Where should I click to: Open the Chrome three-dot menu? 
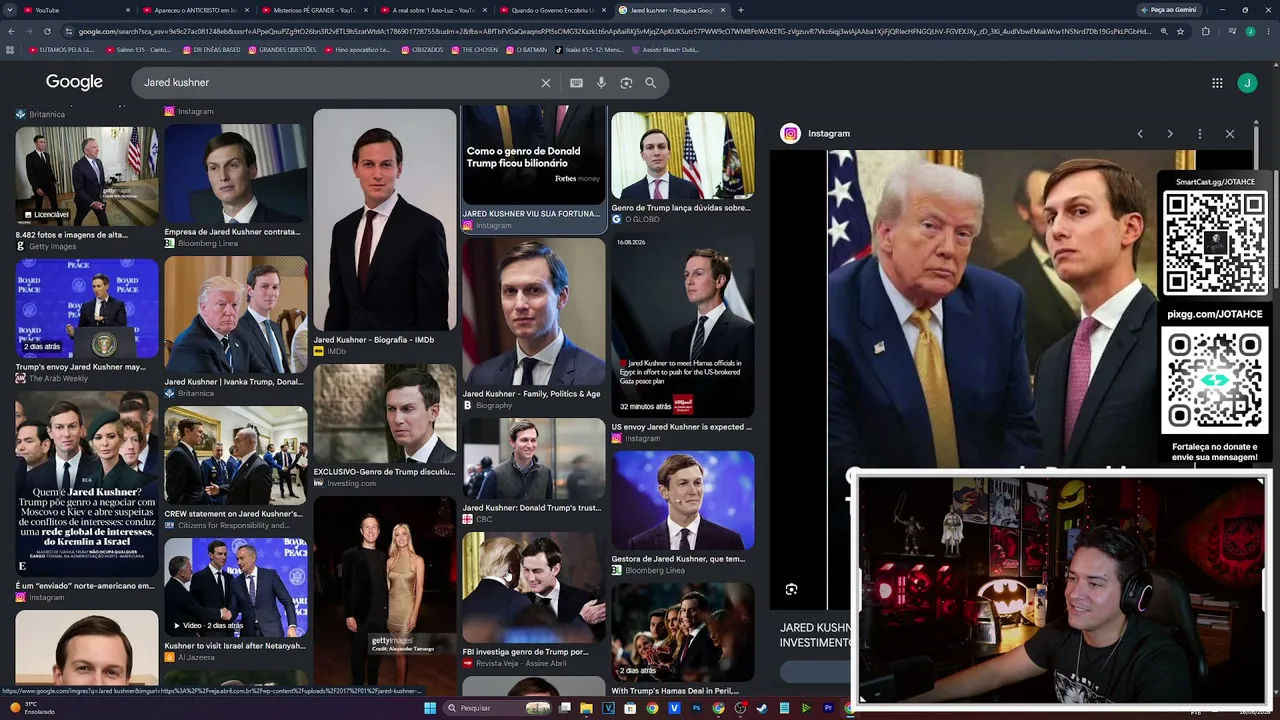pos(1269,31)
